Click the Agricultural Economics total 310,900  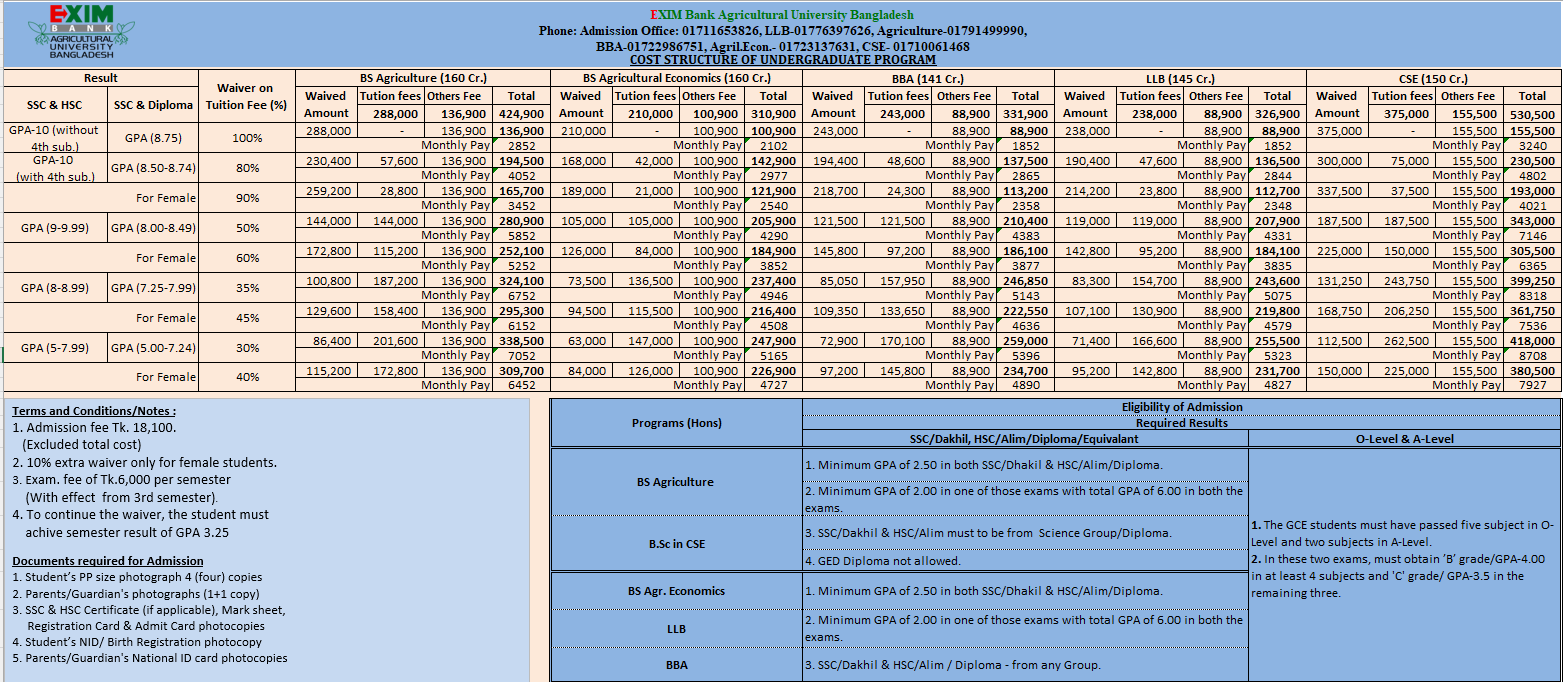[773, 114]
